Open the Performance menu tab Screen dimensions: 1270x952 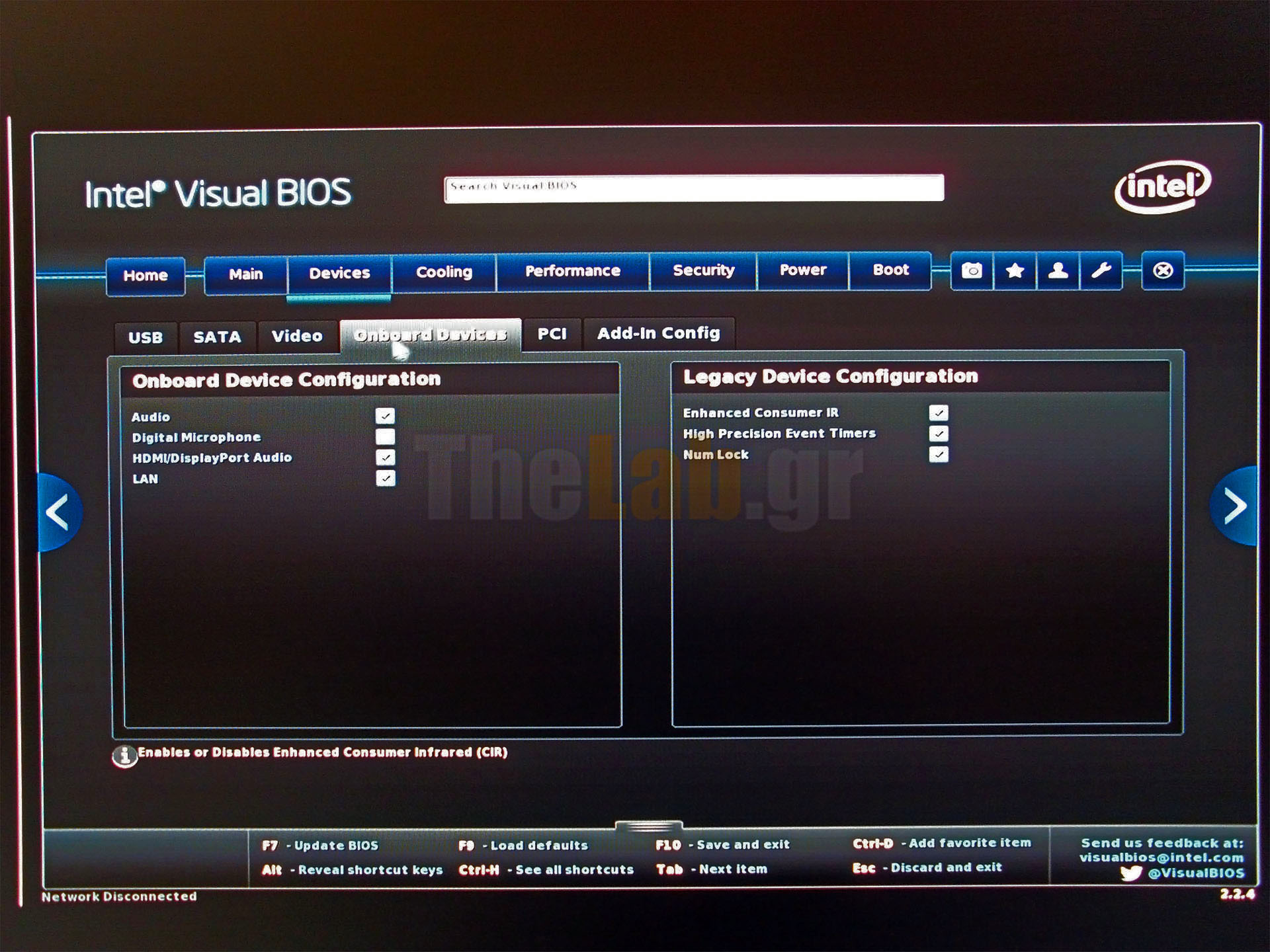(572, 271)
